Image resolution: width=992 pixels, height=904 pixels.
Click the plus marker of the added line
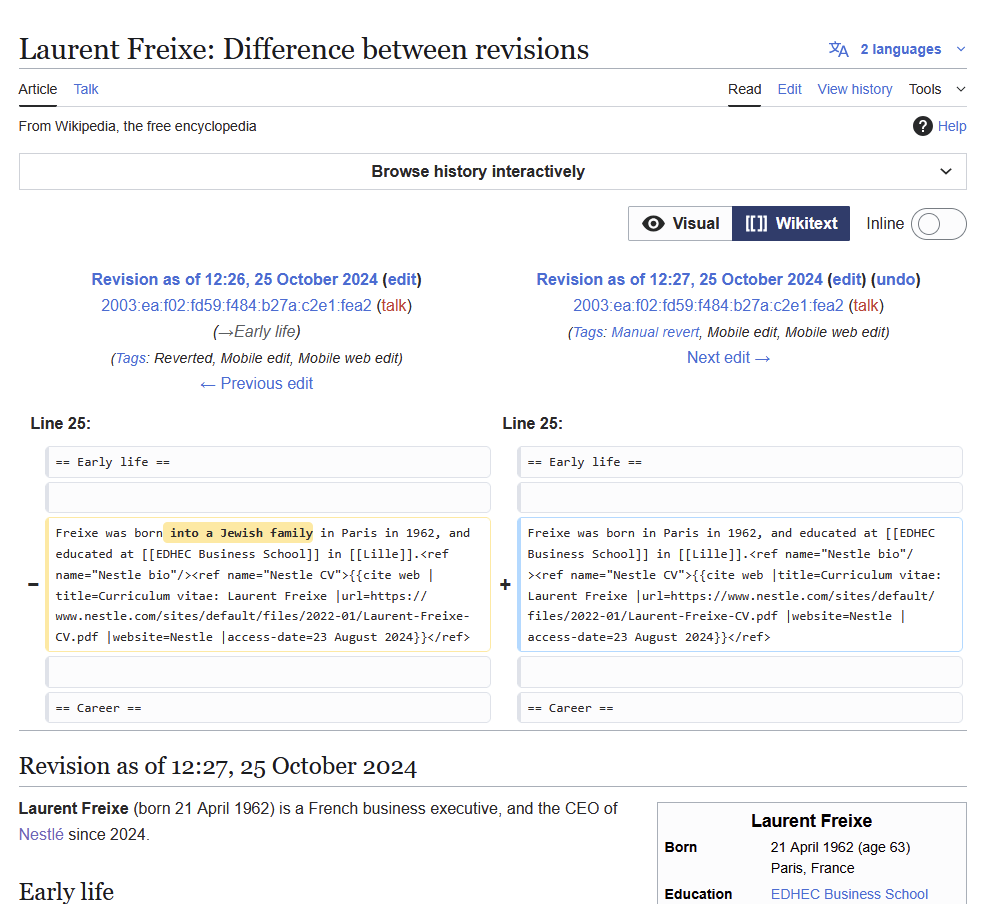505,585
